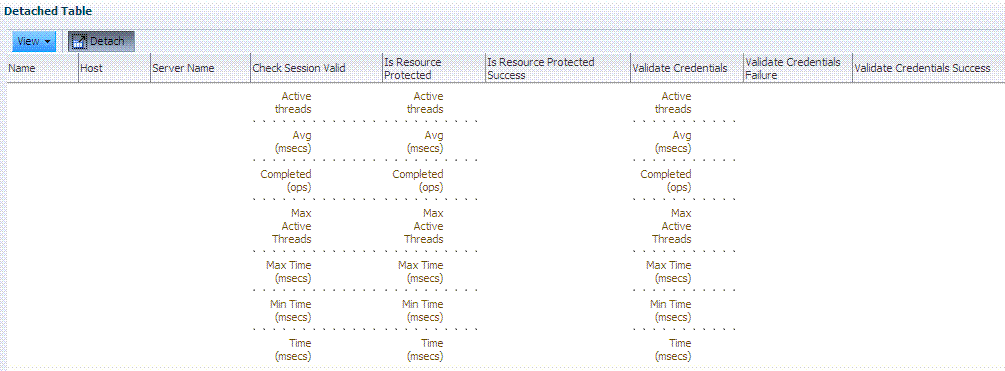
Task: Click the Validate Credentials column header
Action: click(x=686, y=68)
